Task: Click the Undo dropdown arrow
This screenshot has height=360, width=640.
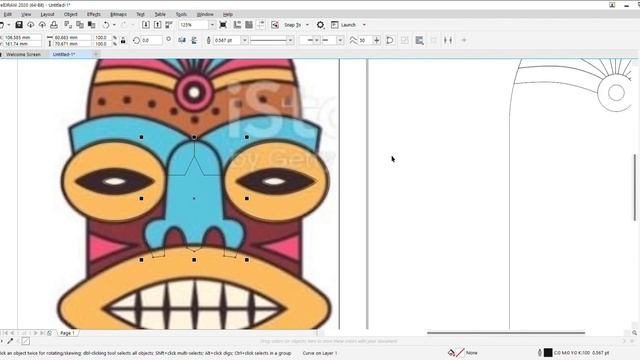Action: click(114, 25)
